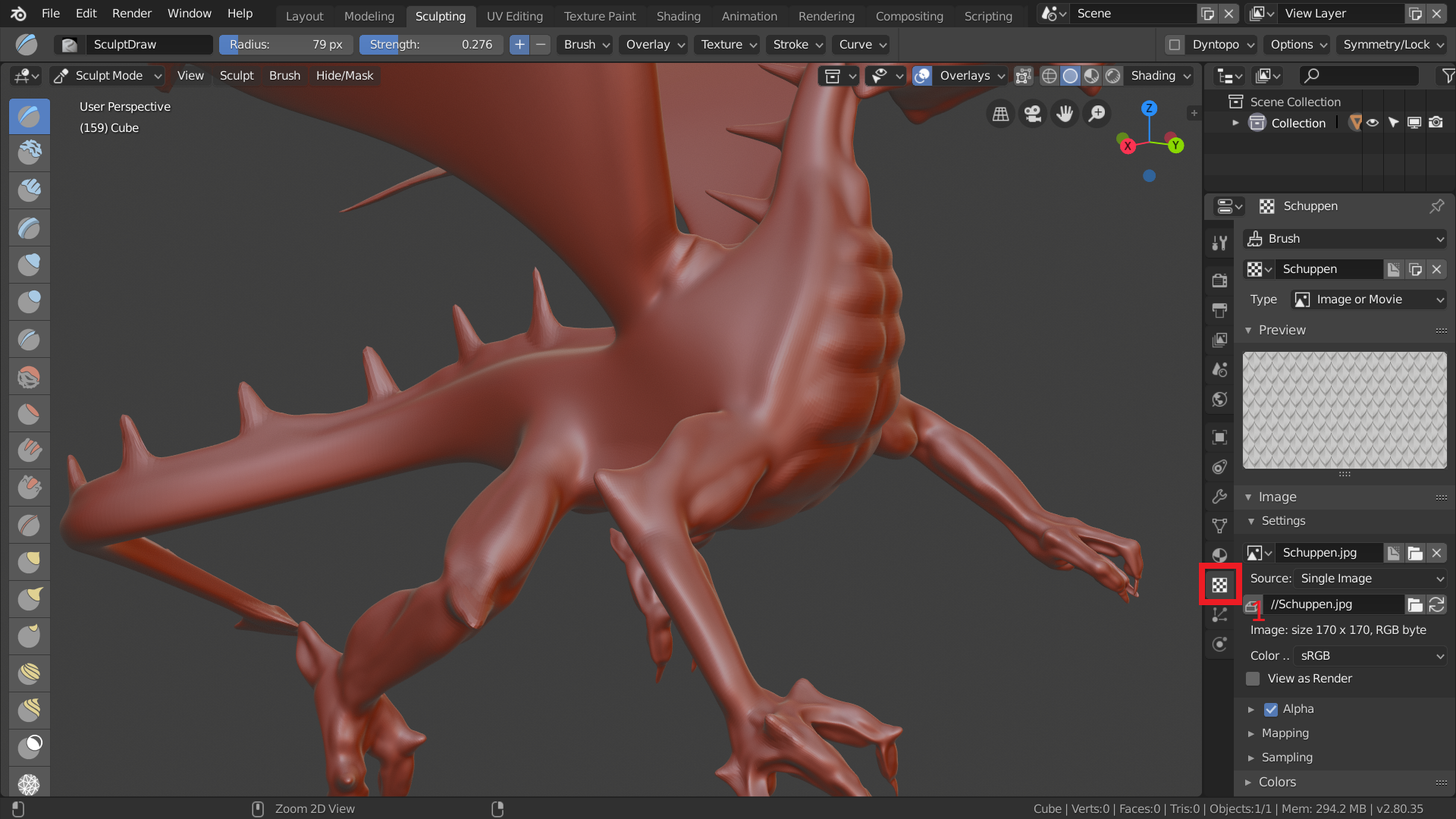Open the Material properties tab

(x=1219, y=555)
